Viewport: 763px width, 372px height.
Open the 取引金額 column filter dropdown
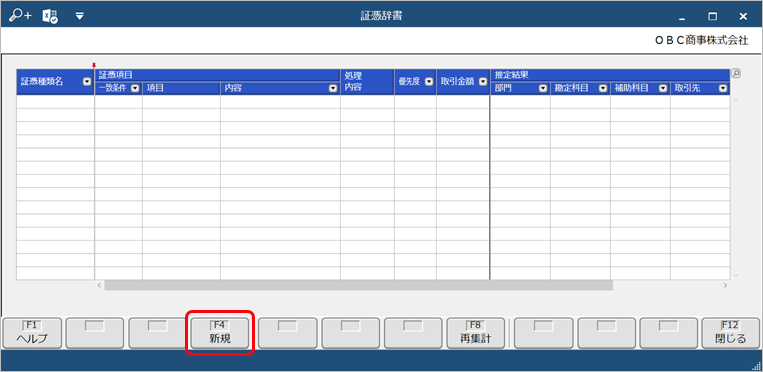pos(483,82)
